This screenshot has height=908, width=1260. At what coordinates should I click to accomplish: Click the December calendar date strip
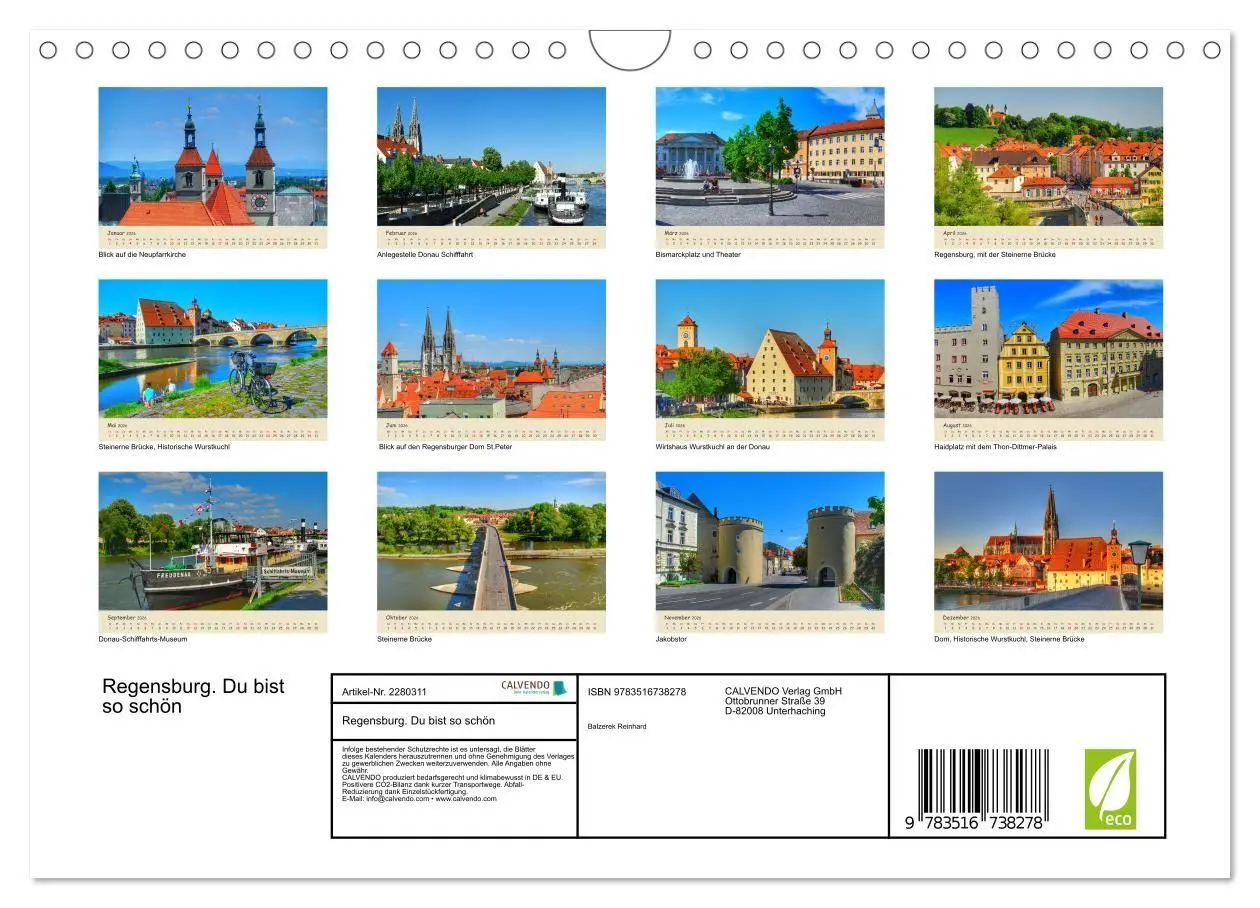[1048, 621]
